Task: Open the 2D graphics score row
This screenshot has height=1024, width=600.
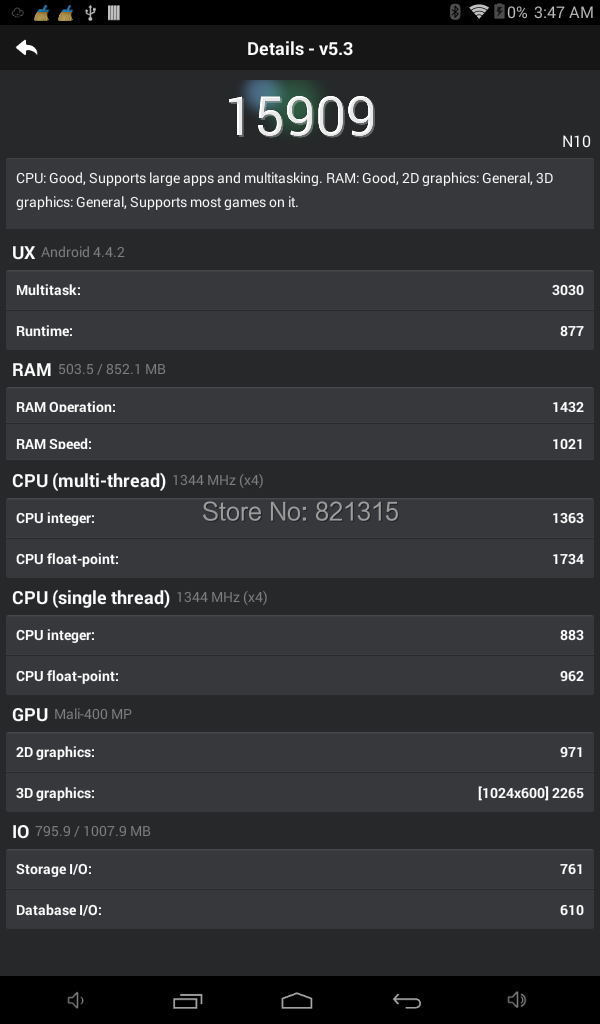Action: coord(300,752)
